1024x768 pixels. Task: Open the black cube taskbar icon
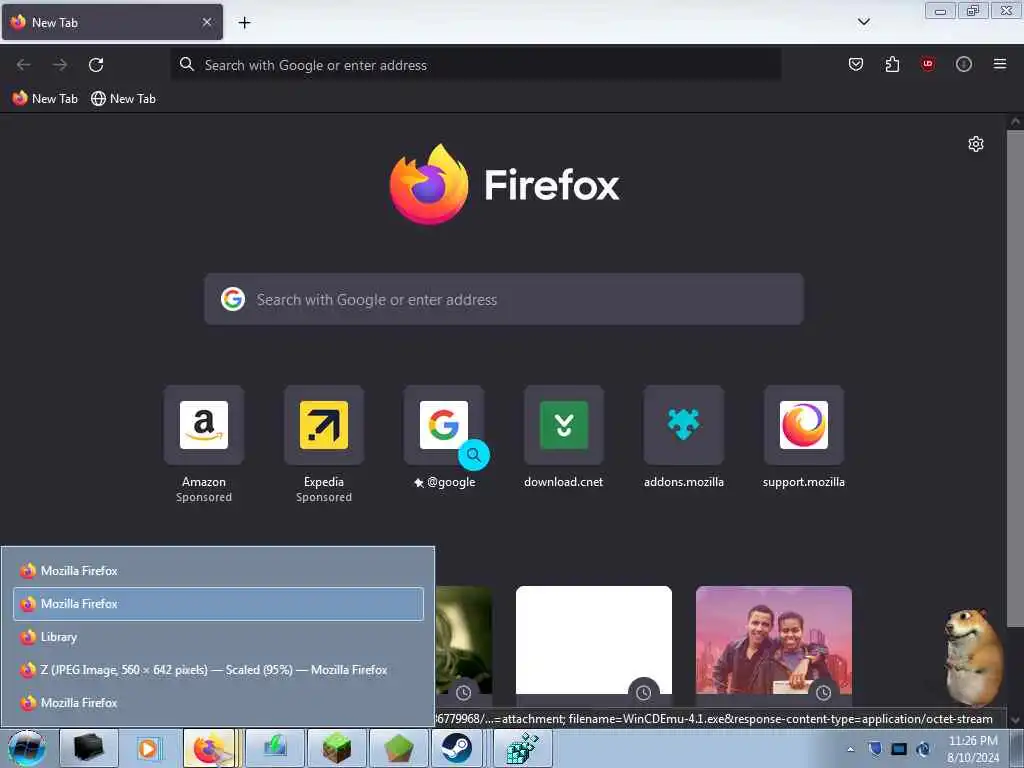[x=88, y=748]
